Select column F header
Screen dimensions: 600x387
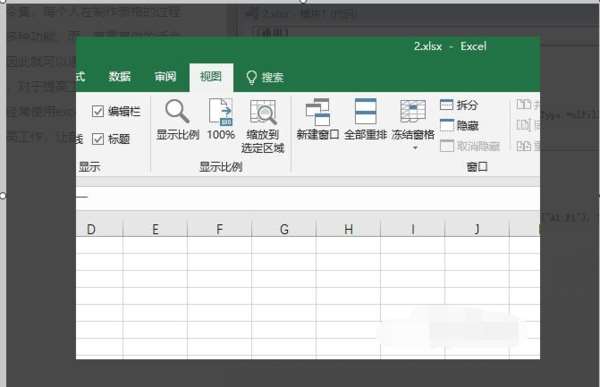click(220, 229)
